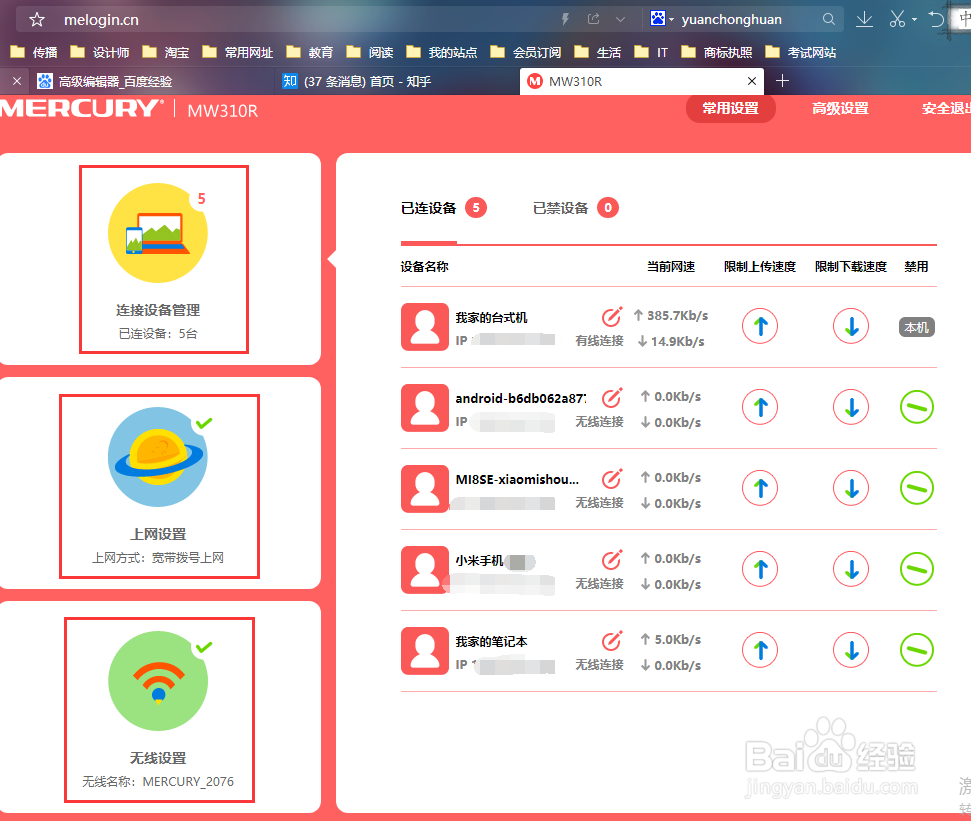
Task: Click the lightning speed-mode icon
Action: (565, 19)
